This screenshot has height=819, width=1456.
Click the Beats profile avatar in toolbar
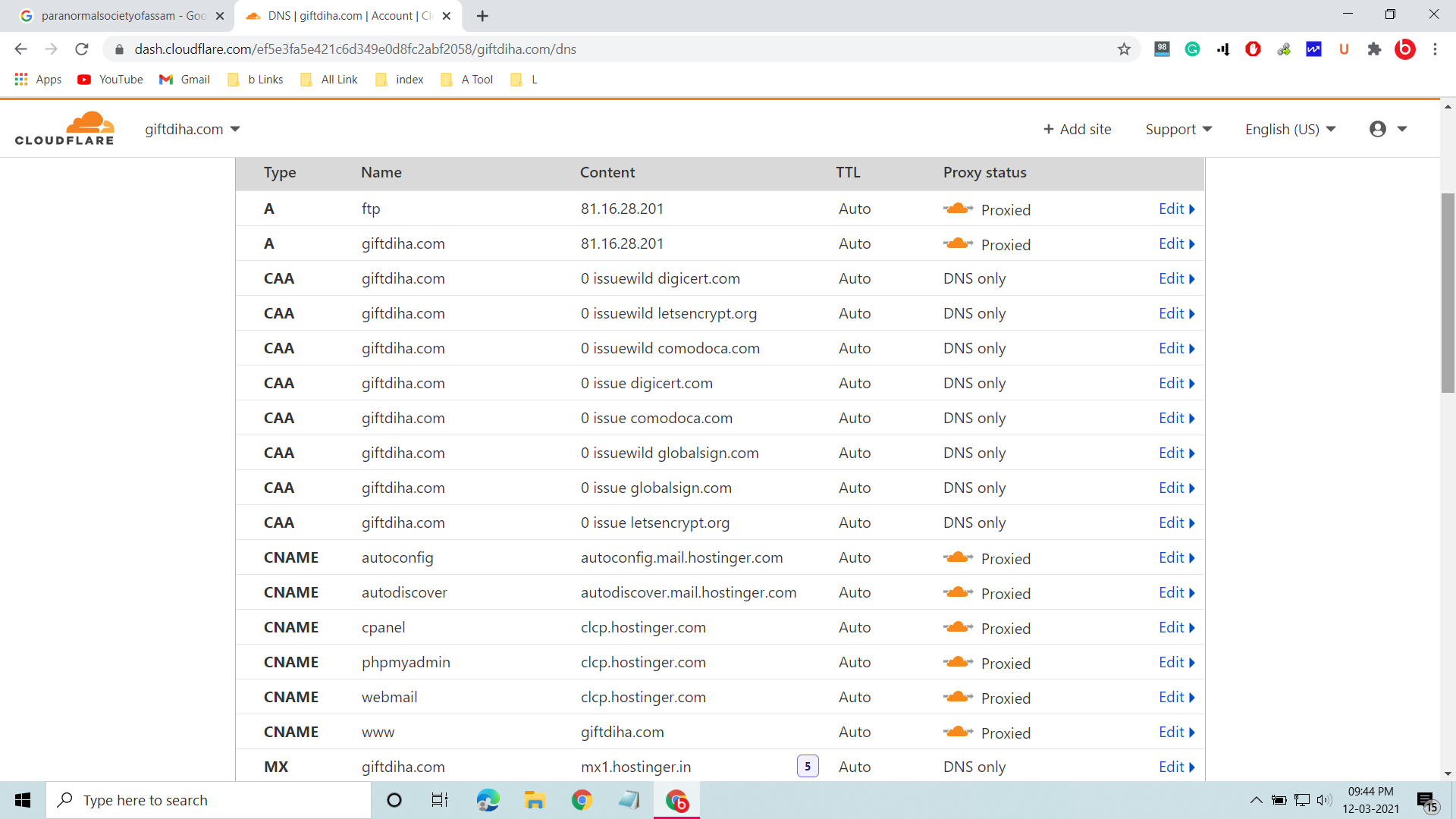(1404, 49)
